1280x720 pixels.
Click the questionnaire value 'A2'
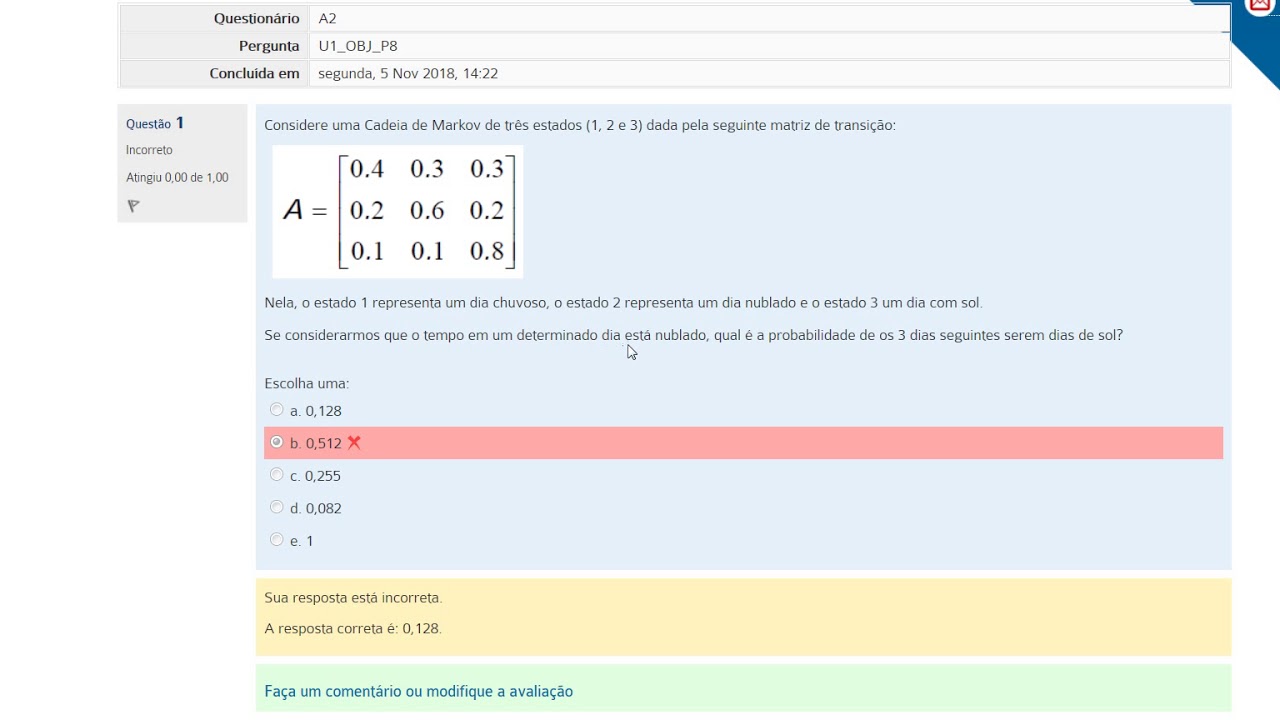pos(327,18)
